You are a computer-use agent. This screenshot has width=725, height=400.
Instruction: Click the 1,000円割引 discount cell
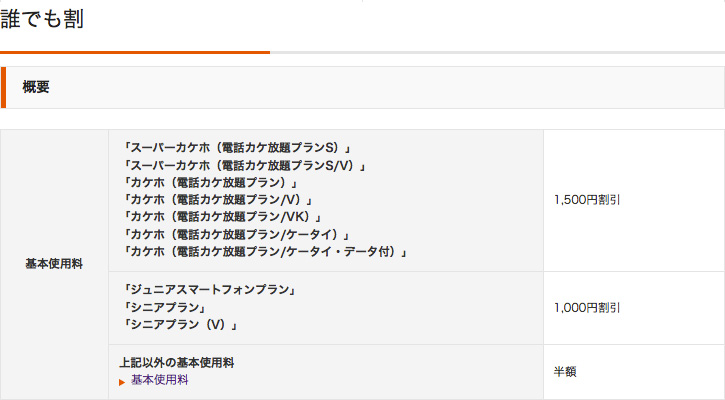(588, 308)
